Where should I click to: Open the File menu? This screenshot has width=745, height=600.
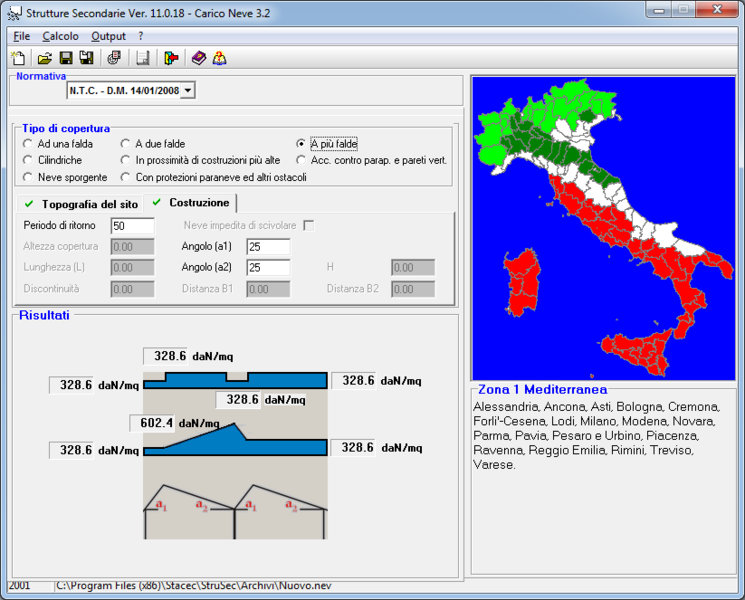click(x=21, y=36)
